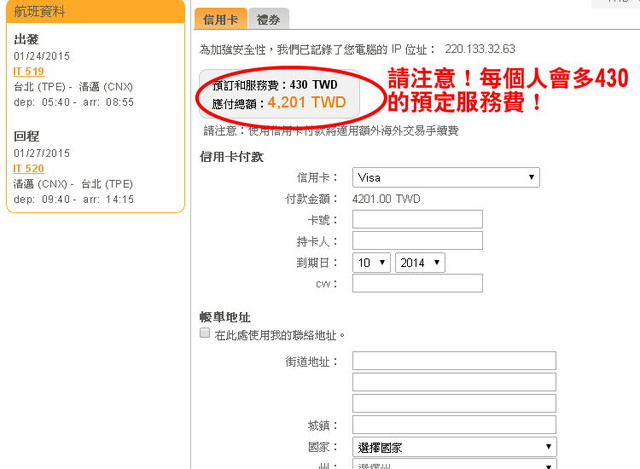Click the first 街道地址 input line
This screenshot has width=640, height=469.
point(454,361)
